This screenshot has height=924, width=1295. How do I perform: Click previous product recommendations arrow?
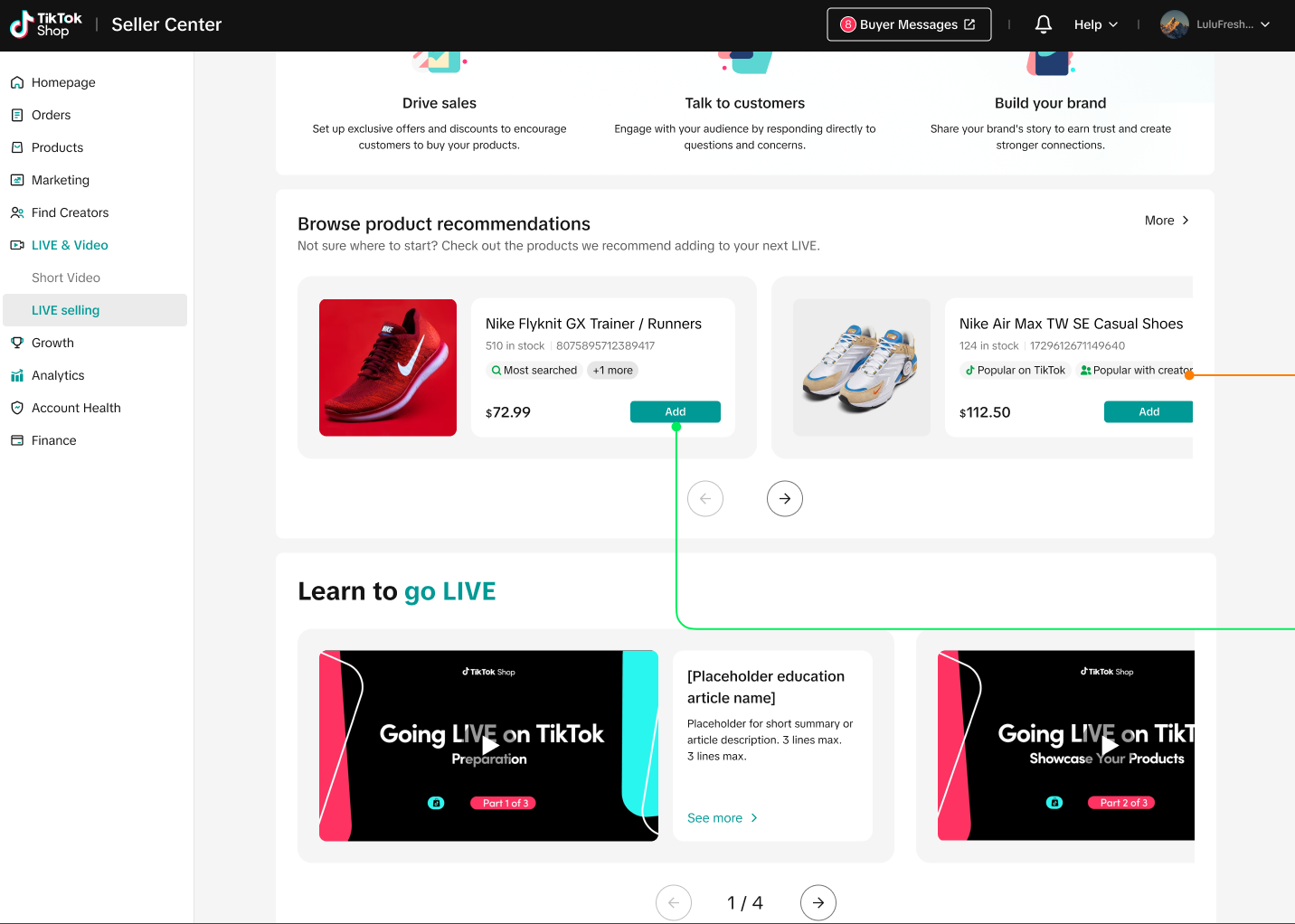pyautogui.click(x=705, y=498)
